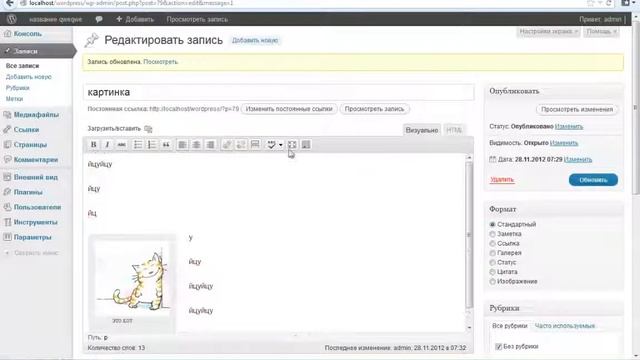The height and width of the screenshot is (360, 640).
Task: Select the Ссылка post format
Action: pyautogui.click(x=493, y=243)
